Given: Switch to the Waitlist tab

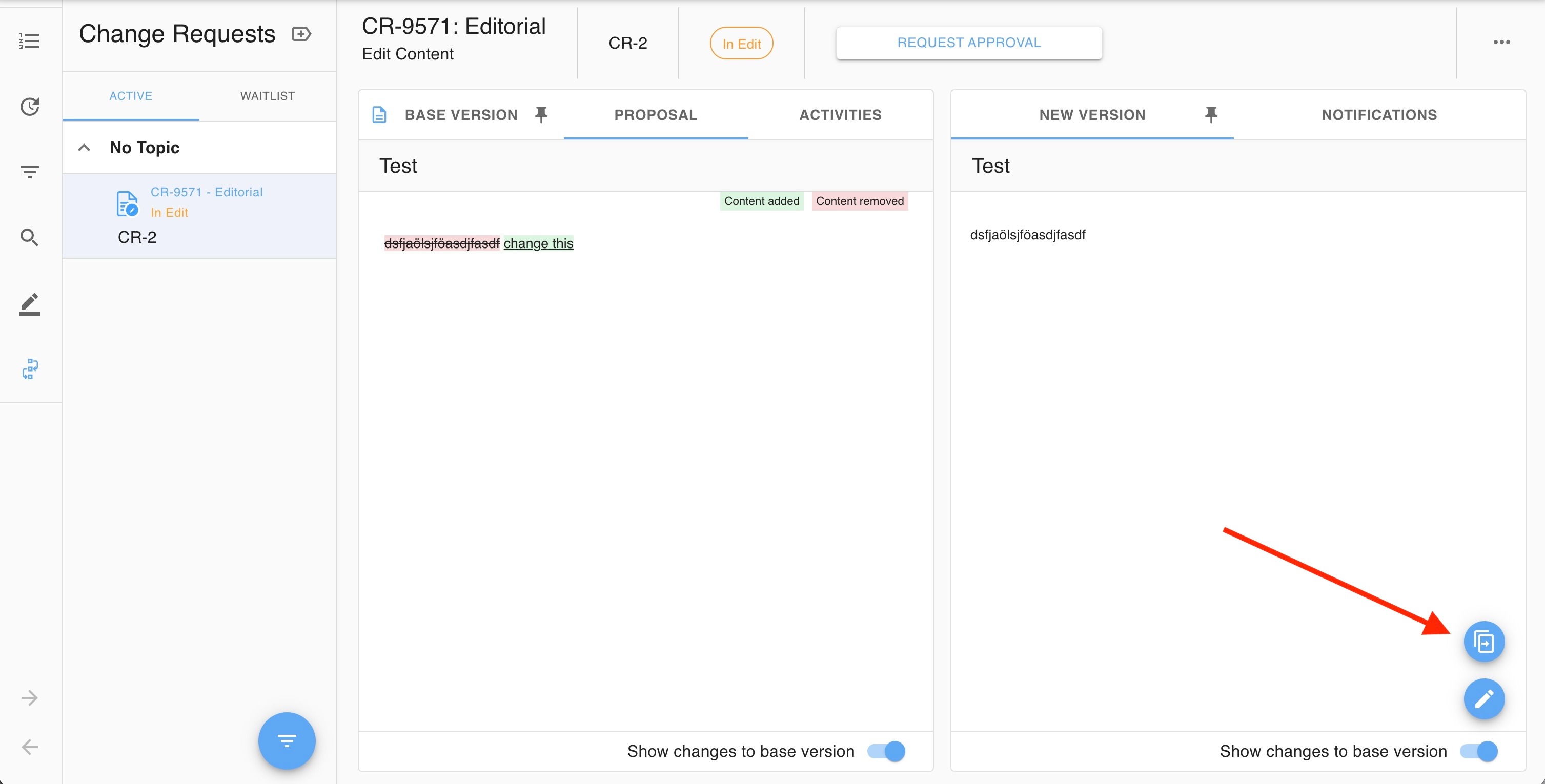Looking at the screenshot, I should (x=268, y=96).
